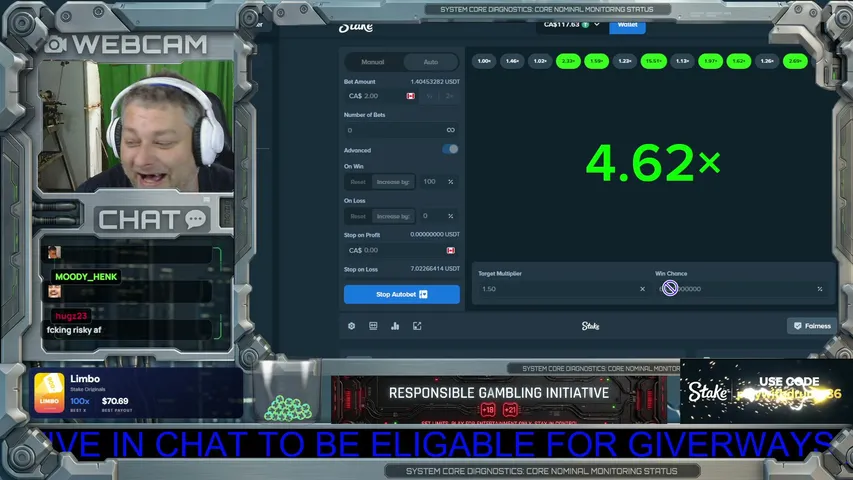Viewport: 853px width, 480px height.
Task: Select Increase by under On Loss
Action: [x=393, y=216]
